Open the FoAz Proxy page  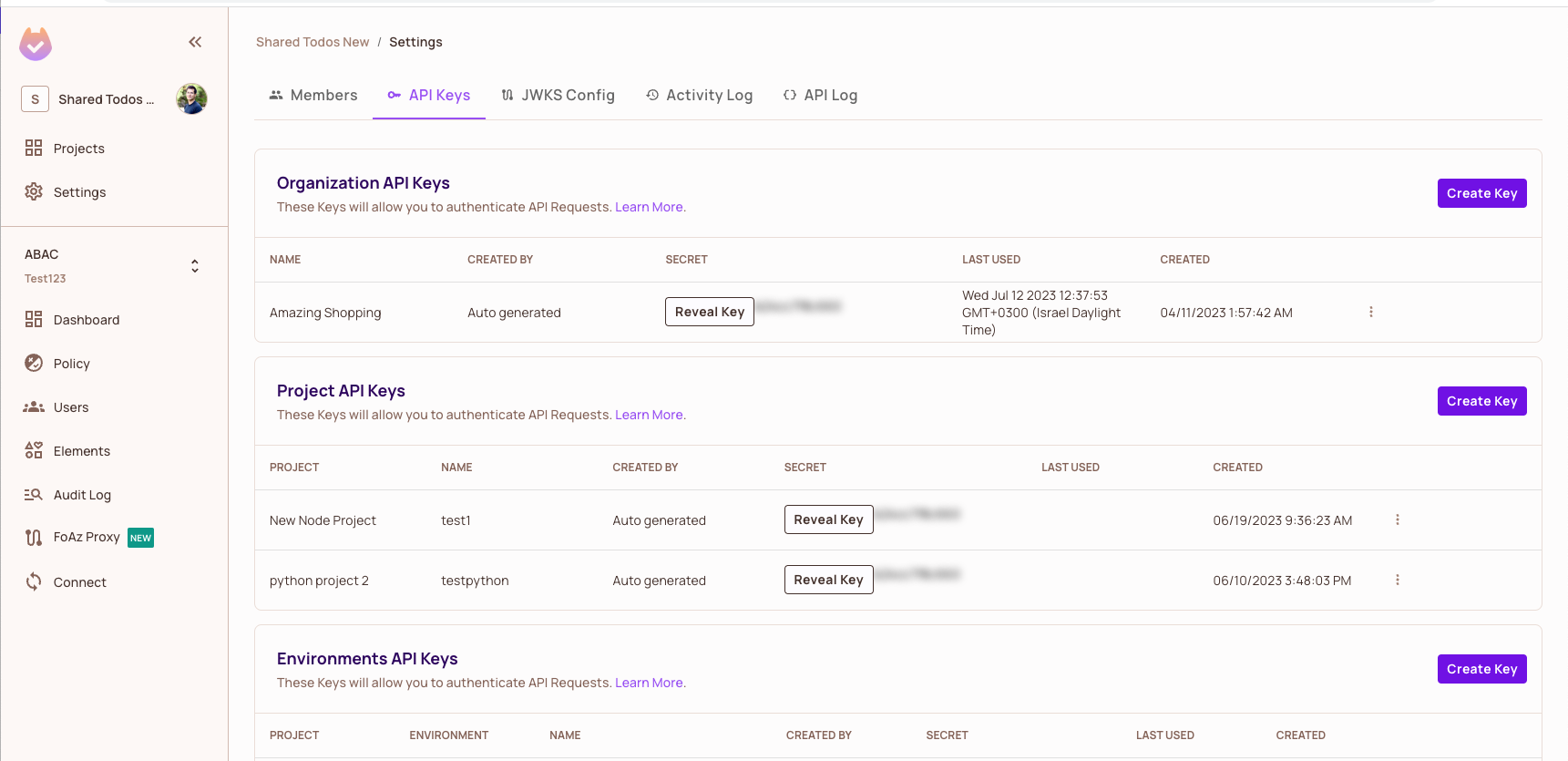(73, 538)
